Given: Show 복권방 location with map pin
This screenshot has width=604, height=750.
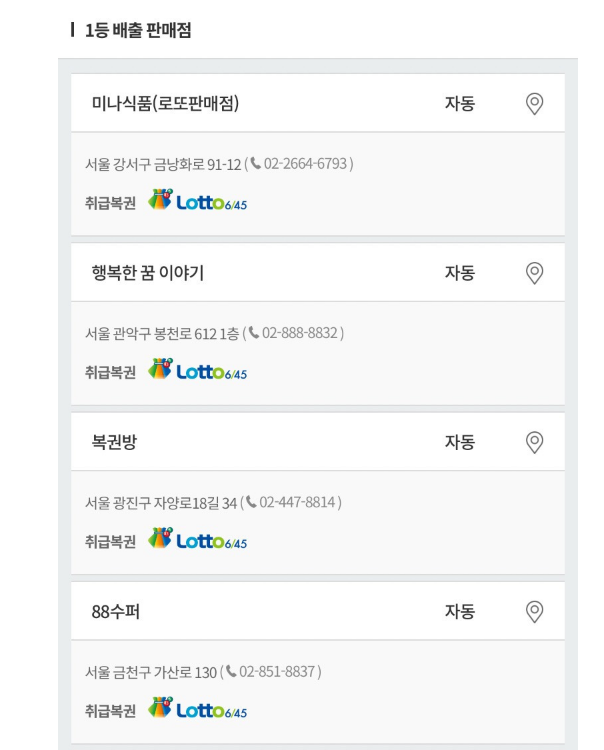Looking at the screenshot, I should point(534,442).
